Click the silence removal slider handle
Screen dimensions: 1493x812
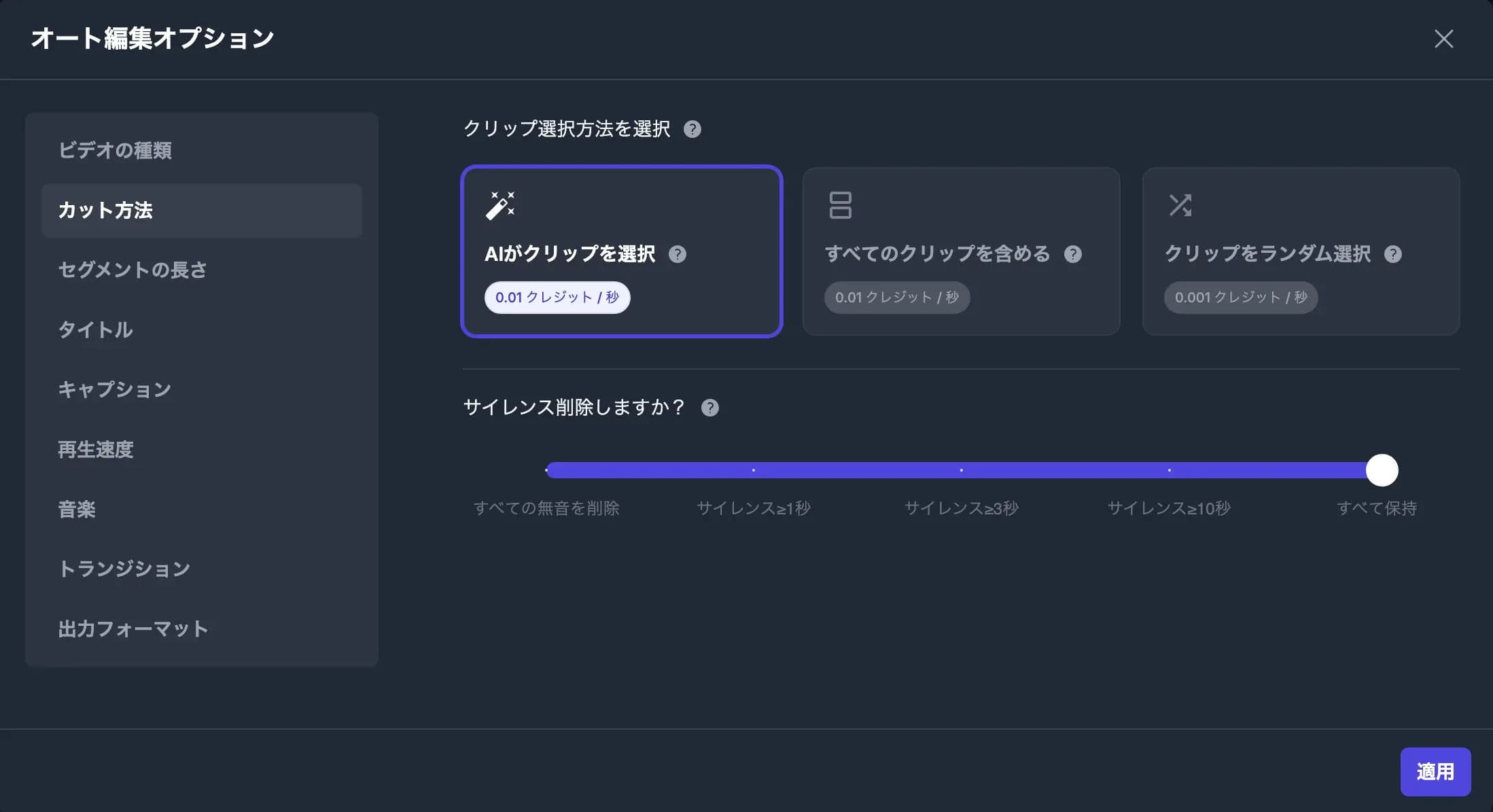(x=1382, y=470)
